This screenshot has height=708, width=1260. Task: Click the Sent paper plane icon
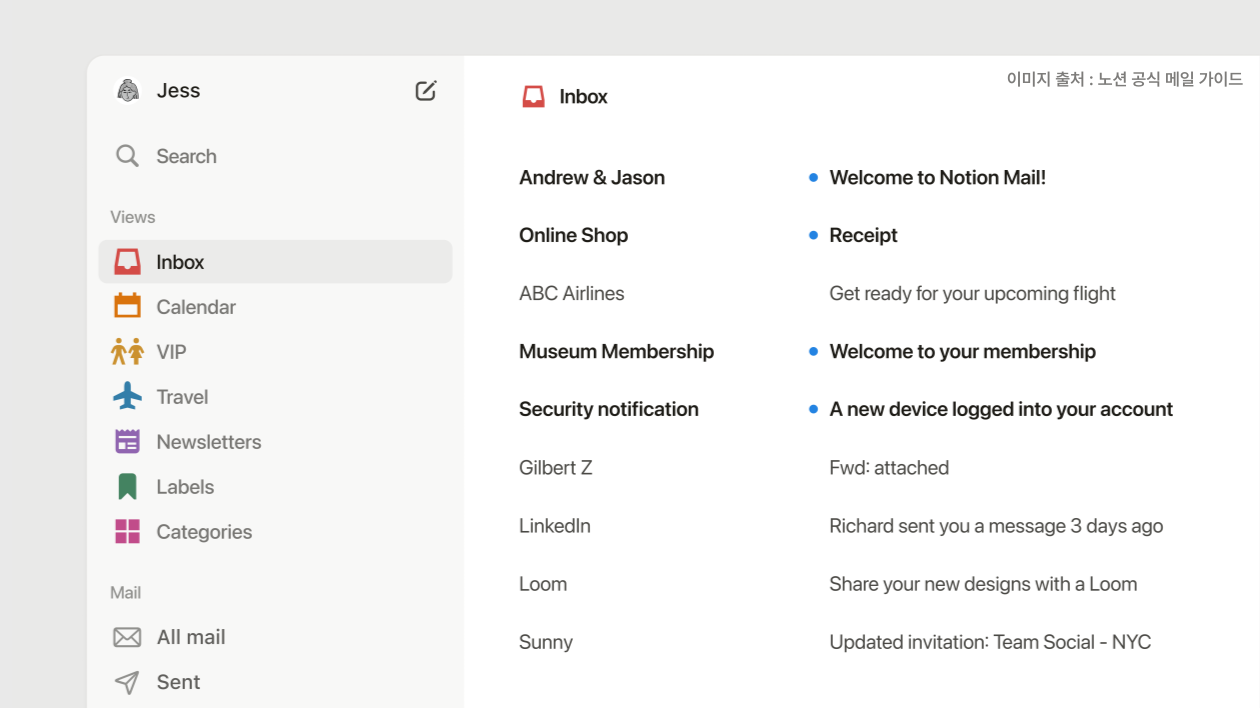point(127,682)
